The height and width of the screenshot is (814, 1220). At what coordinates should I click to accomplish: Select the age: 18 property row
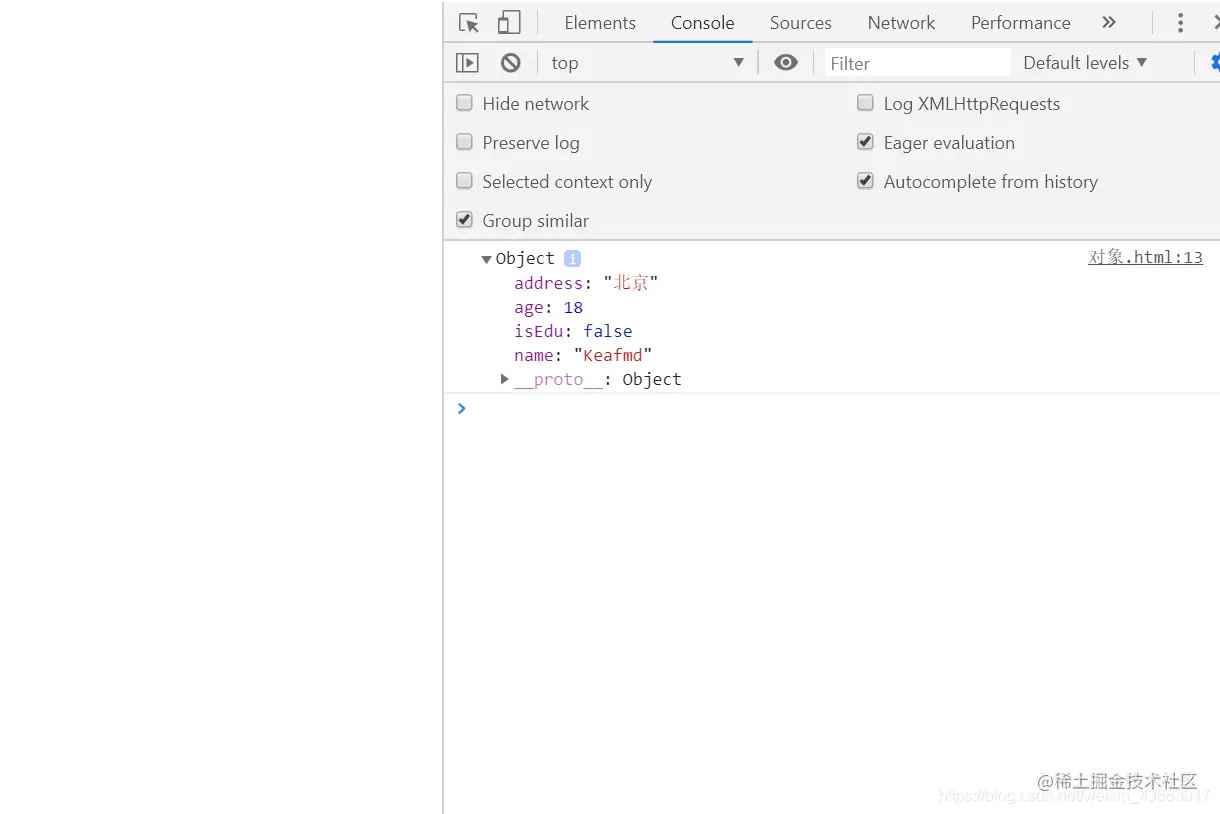coord(548,307)
